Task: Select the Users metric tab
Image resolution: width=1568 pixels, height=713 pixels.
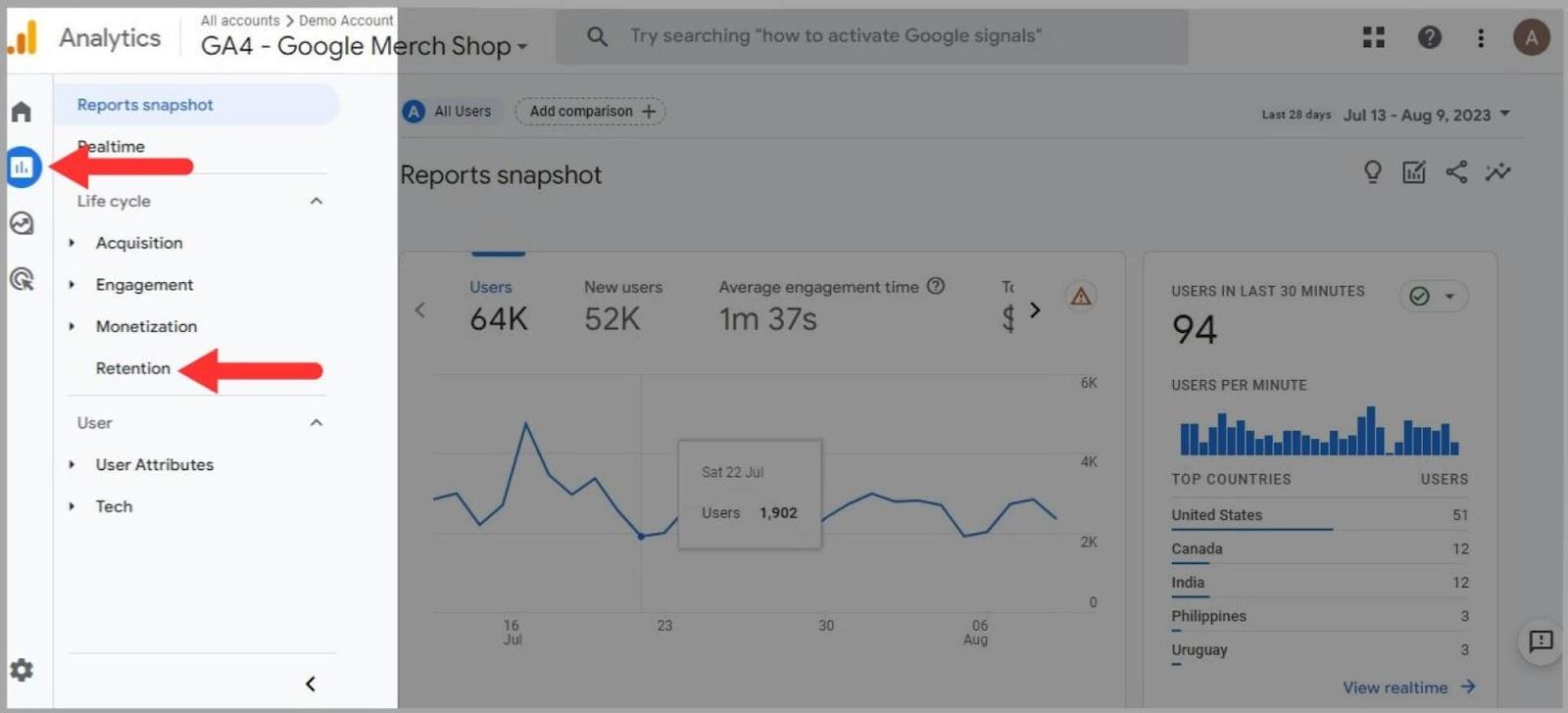Action: [491, 287]
